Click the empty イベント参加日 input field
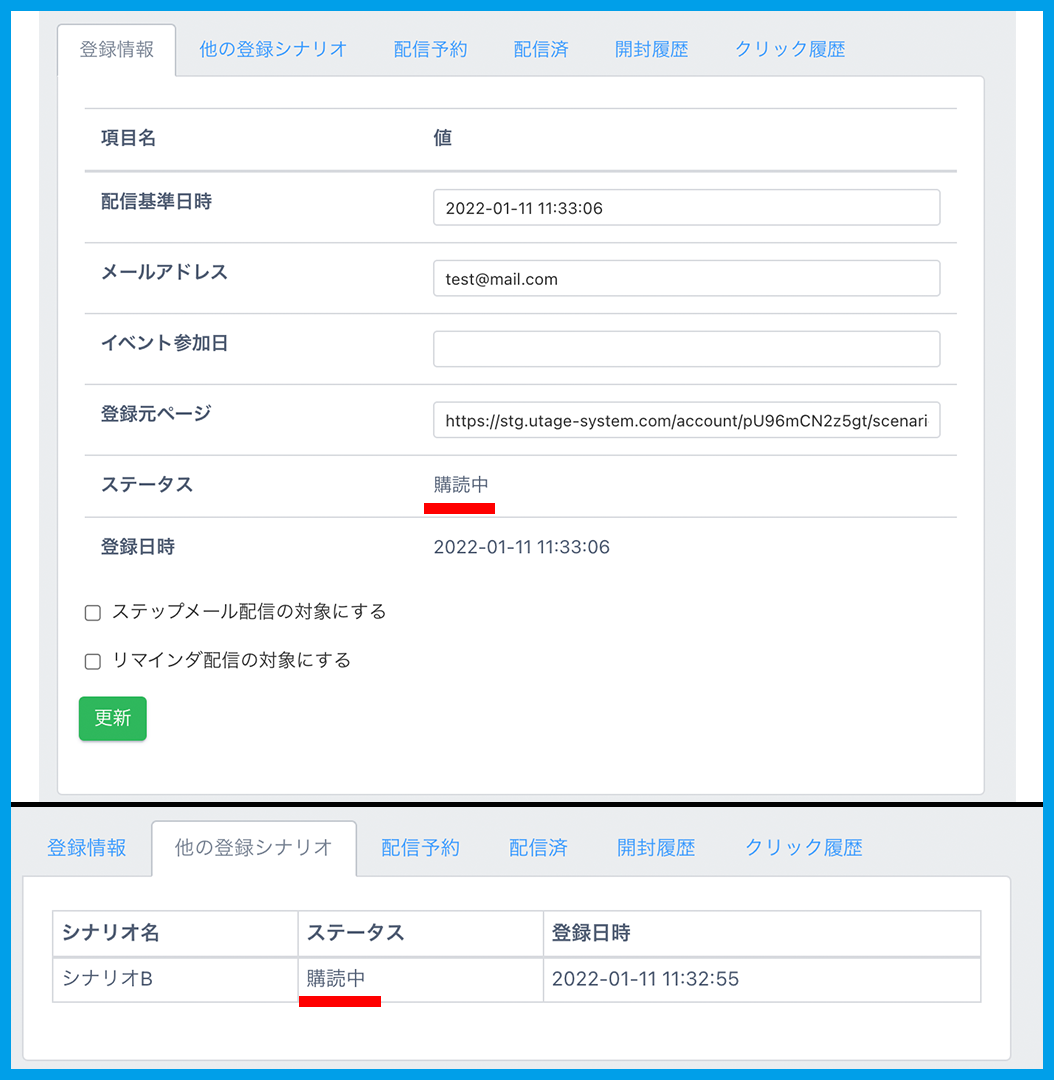 click(686, 349)
